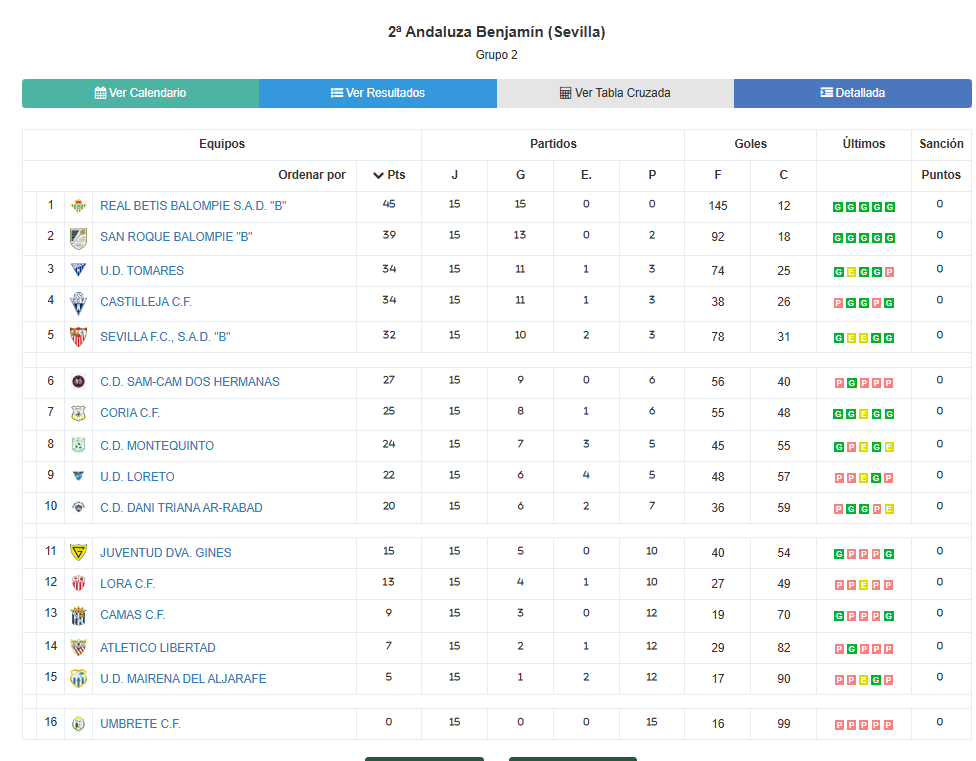Click C.D. Montequinto team crest

[x=78, y=445]
